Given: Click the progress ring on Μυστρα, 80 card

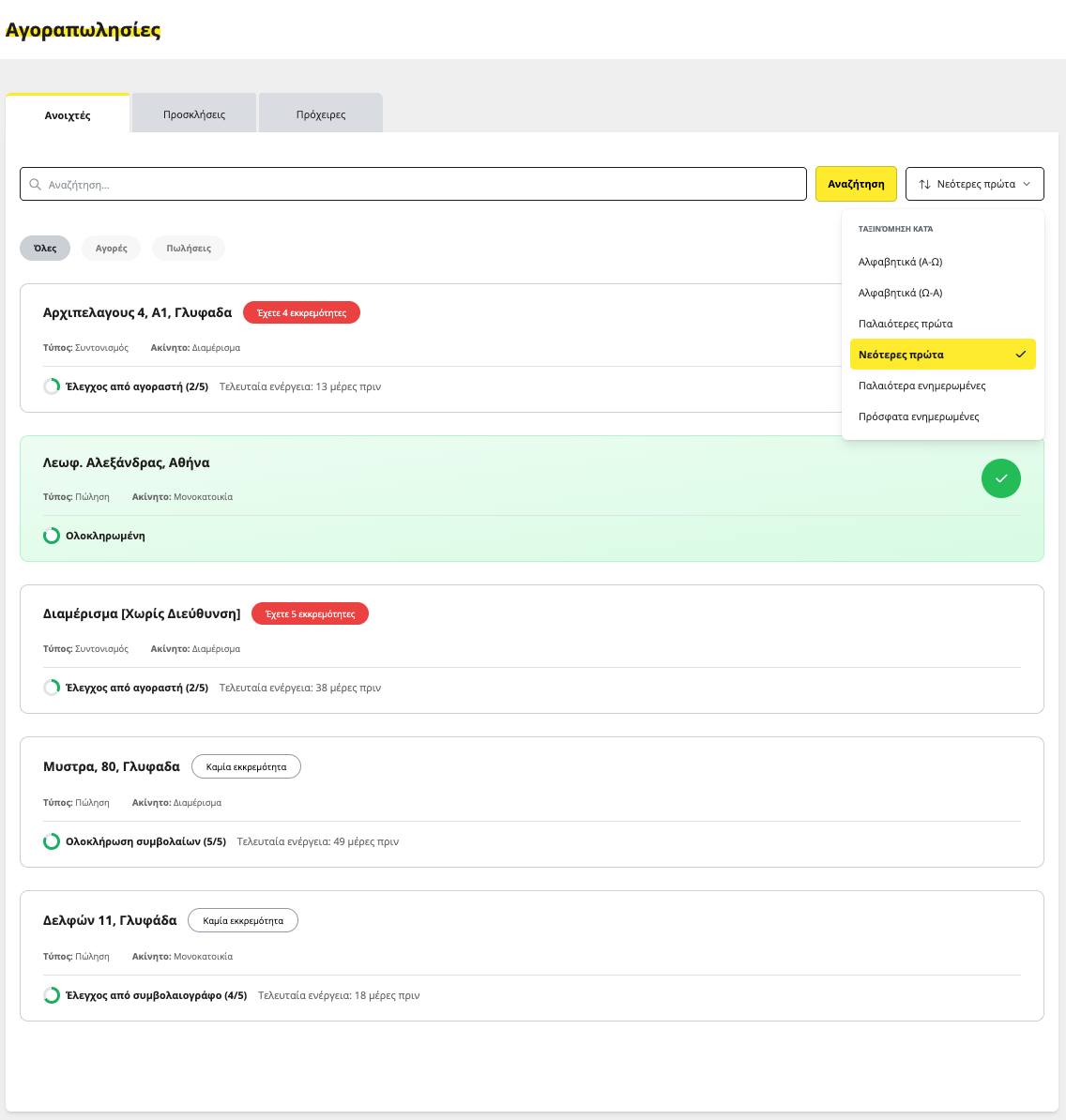Looking at the screenshot, I should click(x=52, y=841).
